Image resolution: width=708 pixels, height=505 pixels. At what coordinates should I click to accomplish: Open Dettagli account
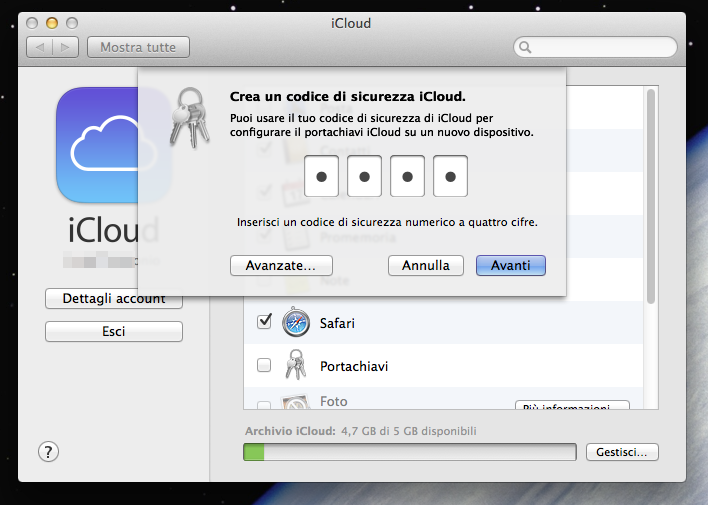tap(114, 299)
